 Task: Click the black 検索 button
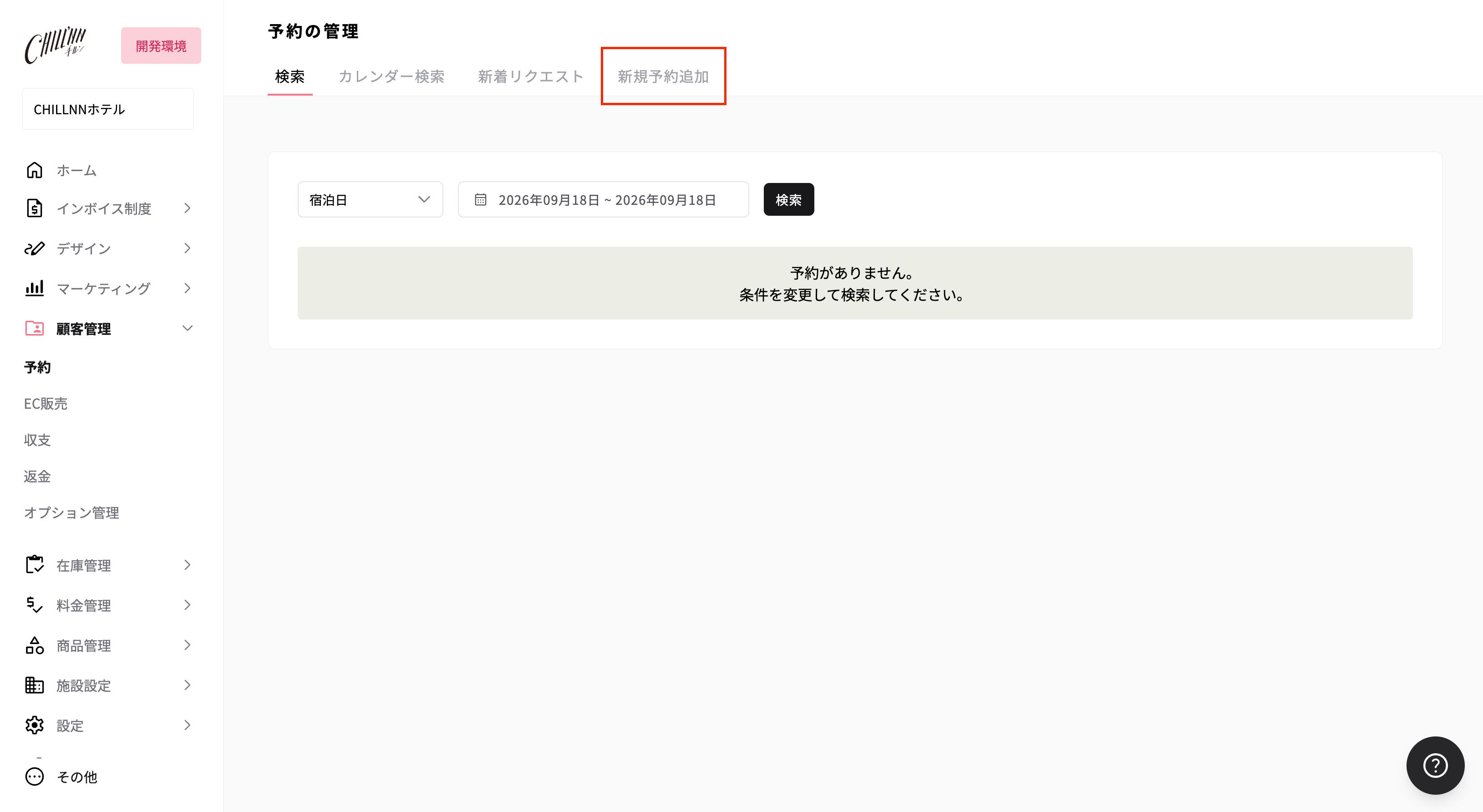(x=789, y=200)
